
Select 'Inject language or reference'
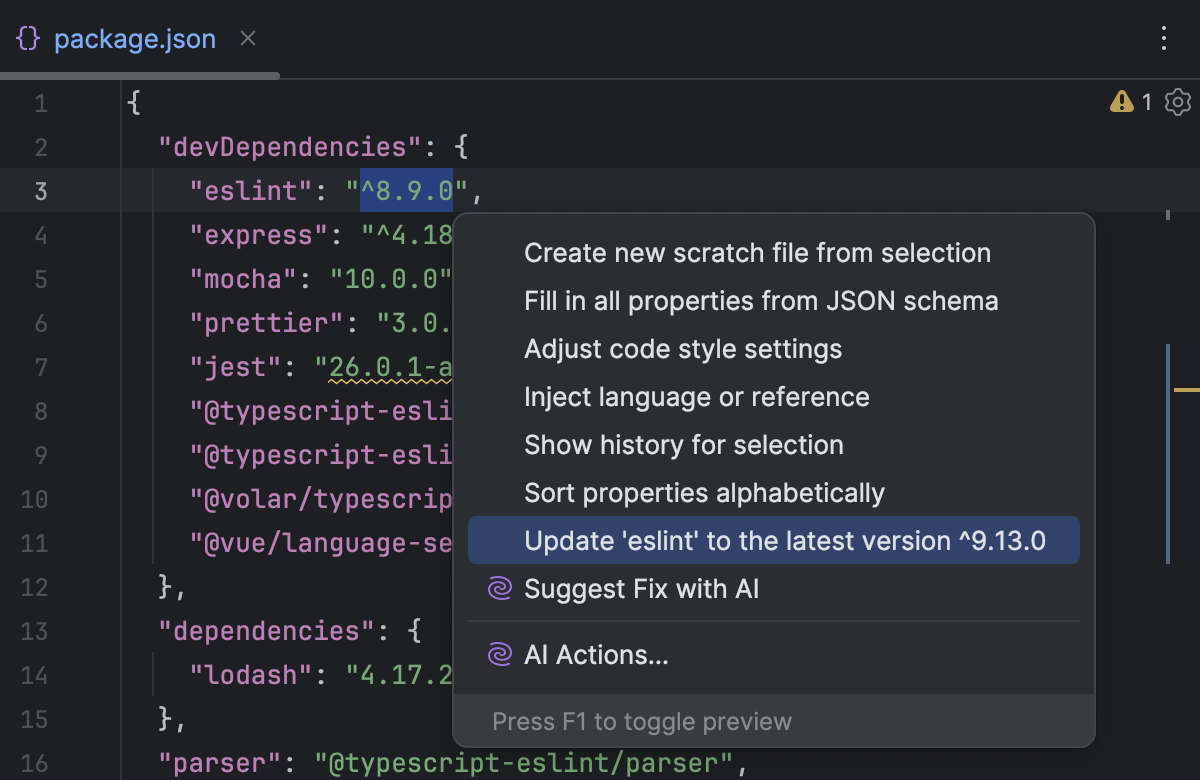point(697,396)
